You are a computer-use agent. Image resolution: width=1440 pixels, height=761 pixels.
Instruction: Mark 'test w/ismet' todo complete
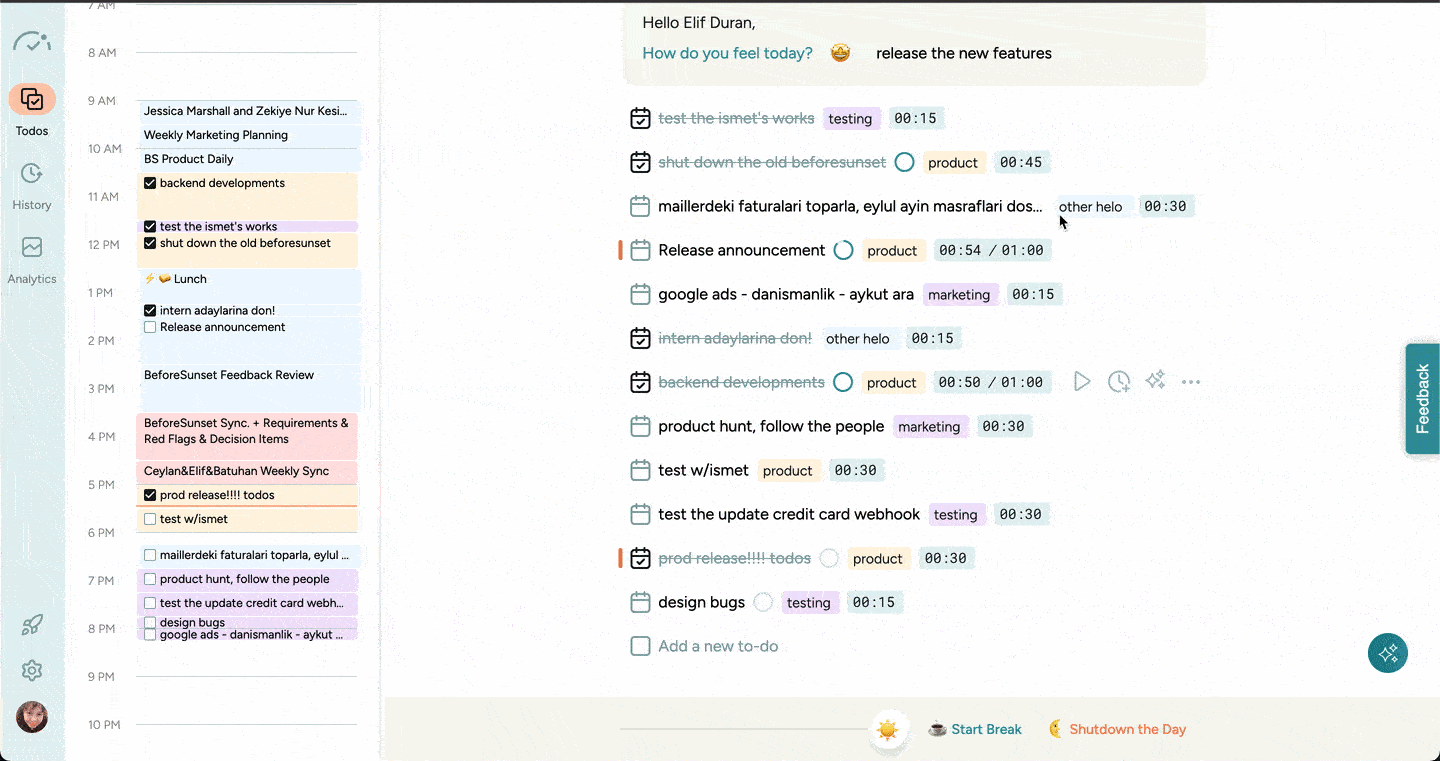tap(640, 471)
